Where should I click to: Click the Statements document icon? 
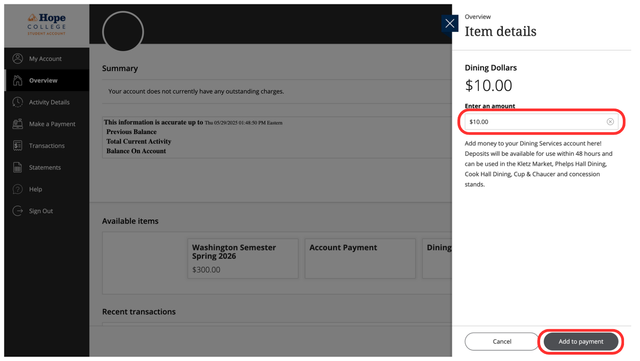coord(18,167)
